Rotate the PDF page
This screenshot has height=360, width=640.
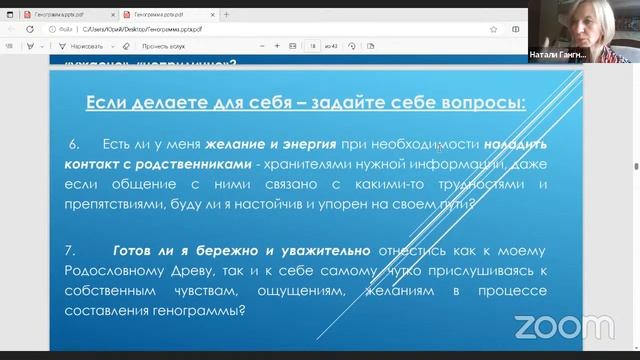(352, 46)
